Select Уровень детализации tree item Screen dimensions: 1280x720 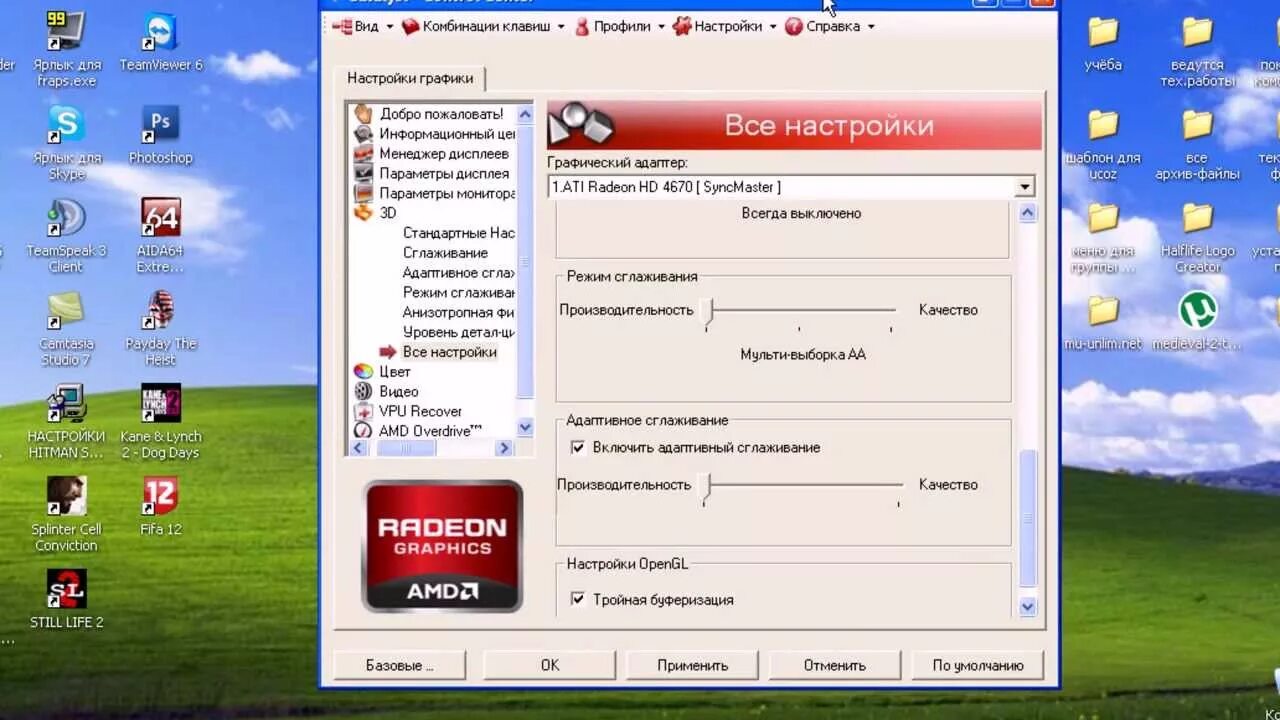(x=459, y=332)
